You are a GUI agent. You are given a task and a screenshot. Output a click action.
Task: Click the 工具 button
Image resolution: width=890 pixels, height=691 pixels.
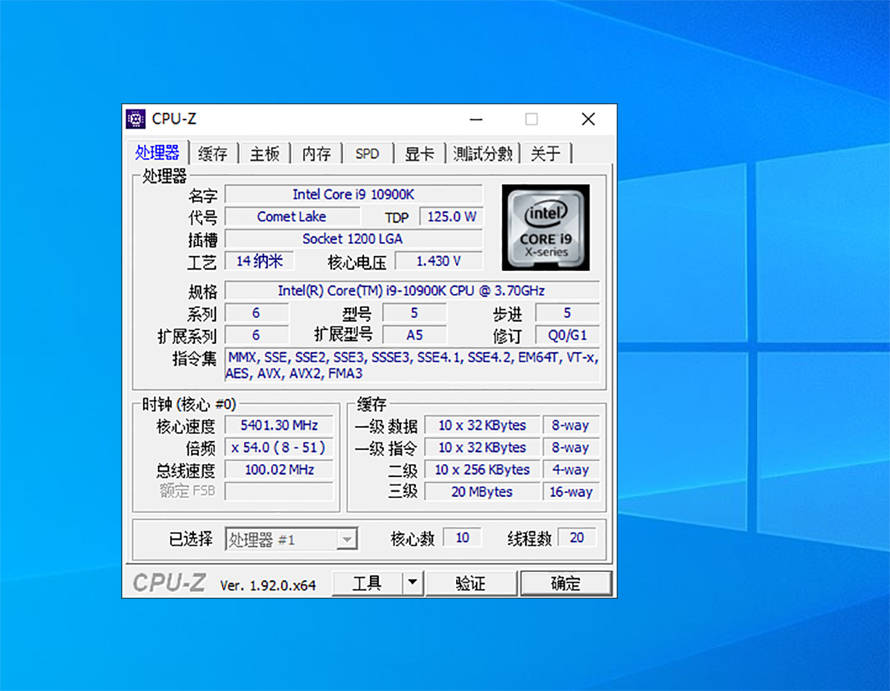point(367,583)
